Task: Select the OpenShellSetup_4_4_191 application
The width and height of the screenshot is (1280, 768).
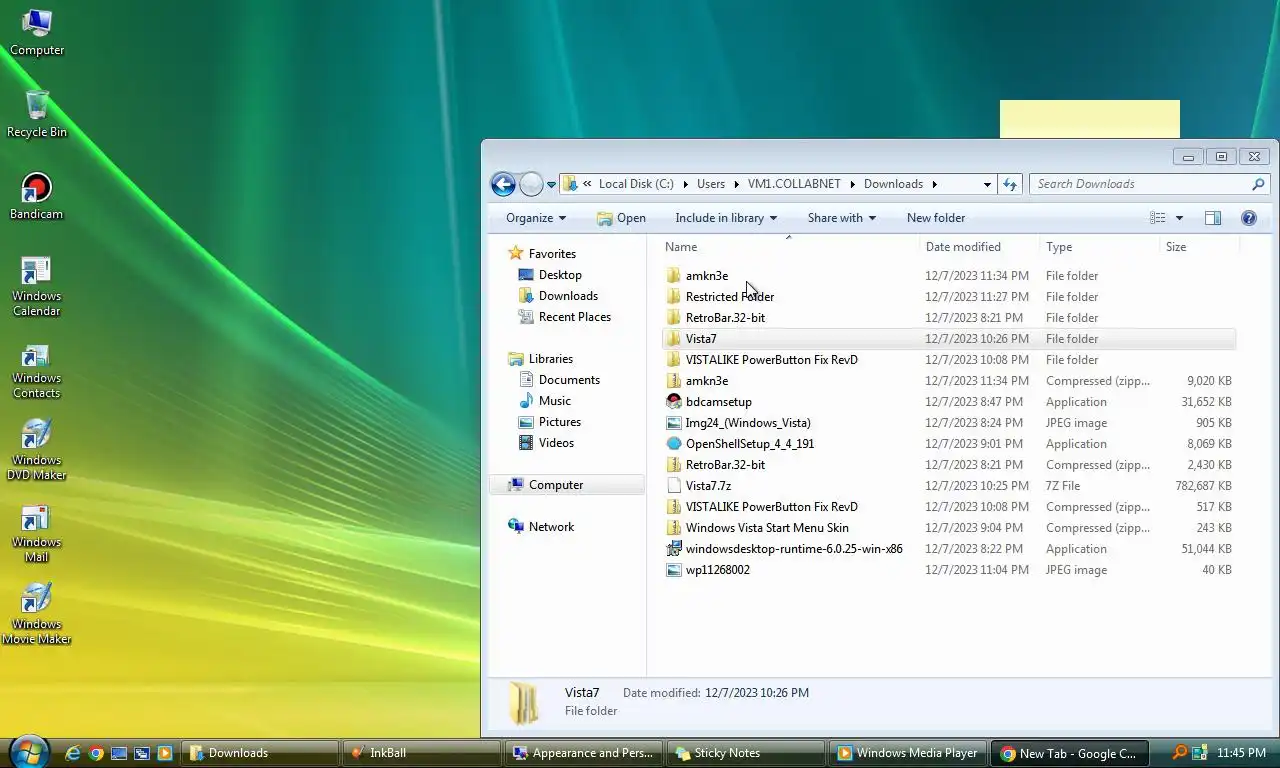Action: click(x=949, y=444)
